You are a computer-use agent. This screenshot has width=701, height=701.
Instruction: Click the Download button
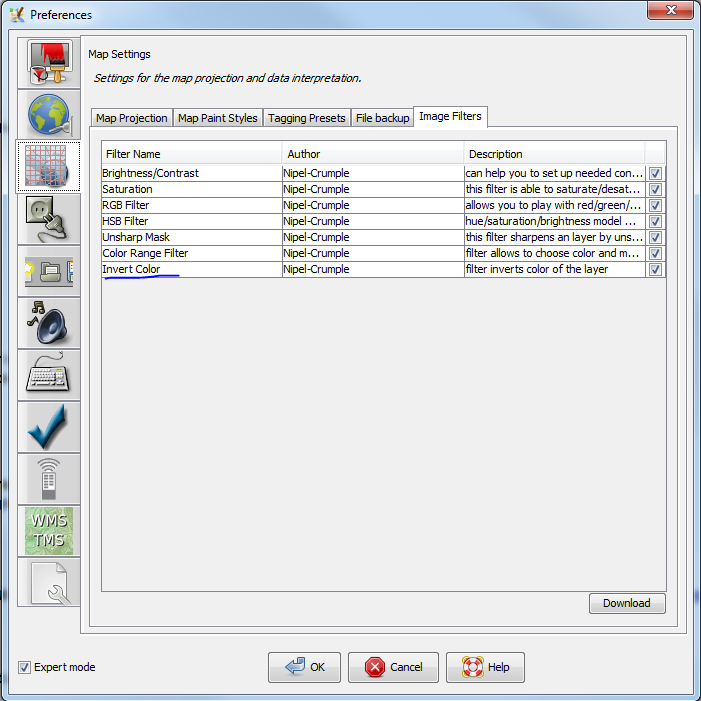pos(627,603)
